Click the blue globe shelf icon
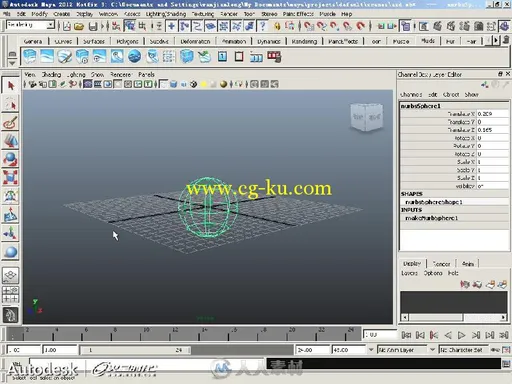The image size is (512, 384). coord(134,56)
